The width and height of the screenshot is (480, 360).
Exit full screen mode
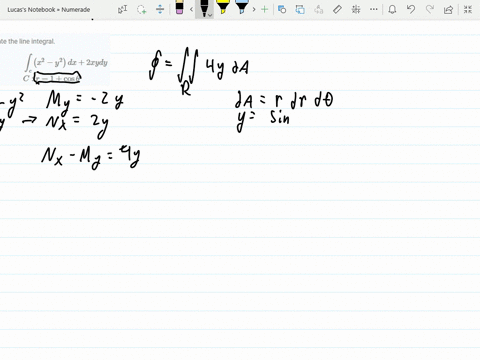point(468,9)
